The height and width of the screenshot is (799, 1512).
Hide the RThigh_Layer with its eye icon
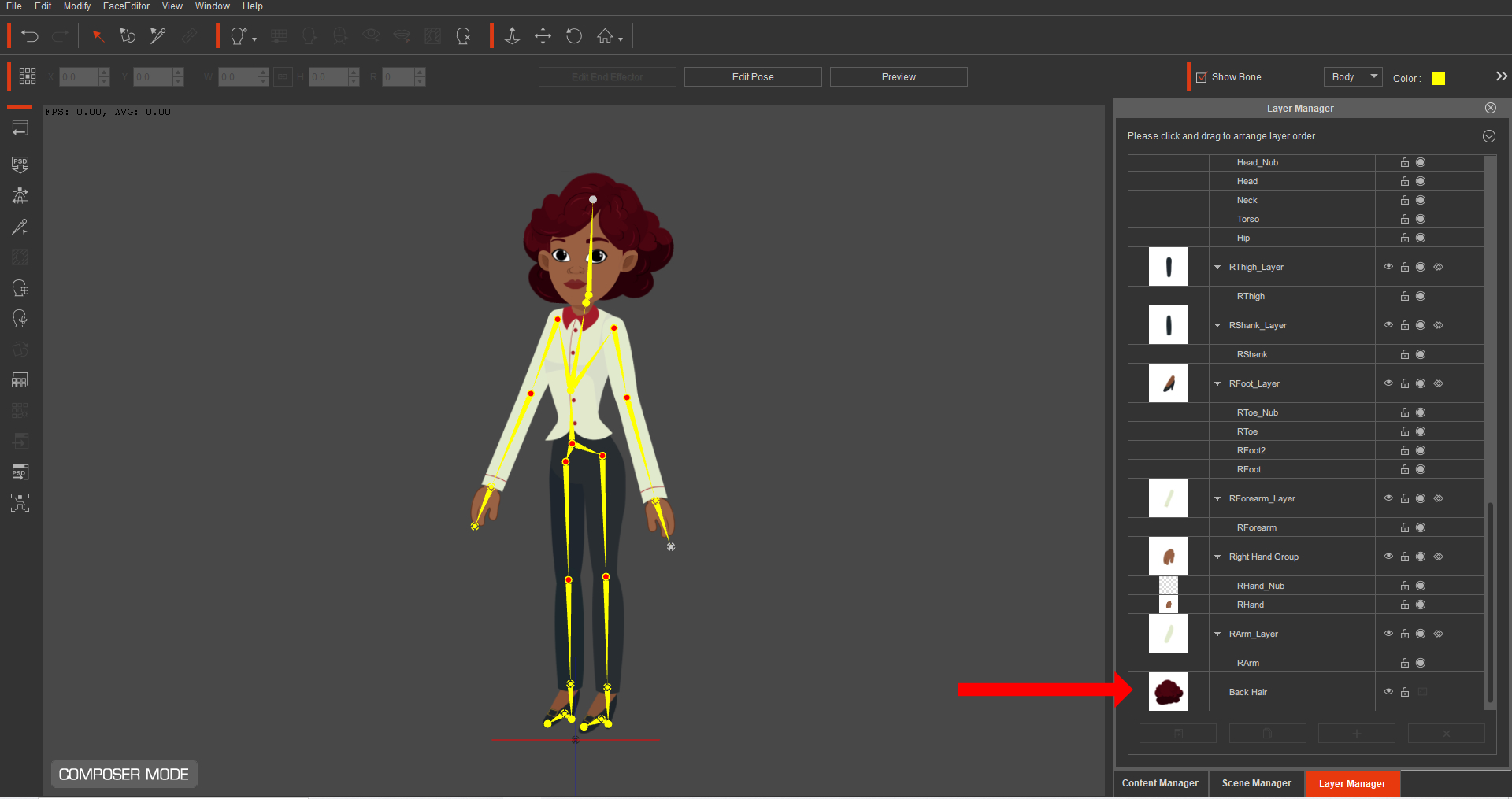(1388, 267)
